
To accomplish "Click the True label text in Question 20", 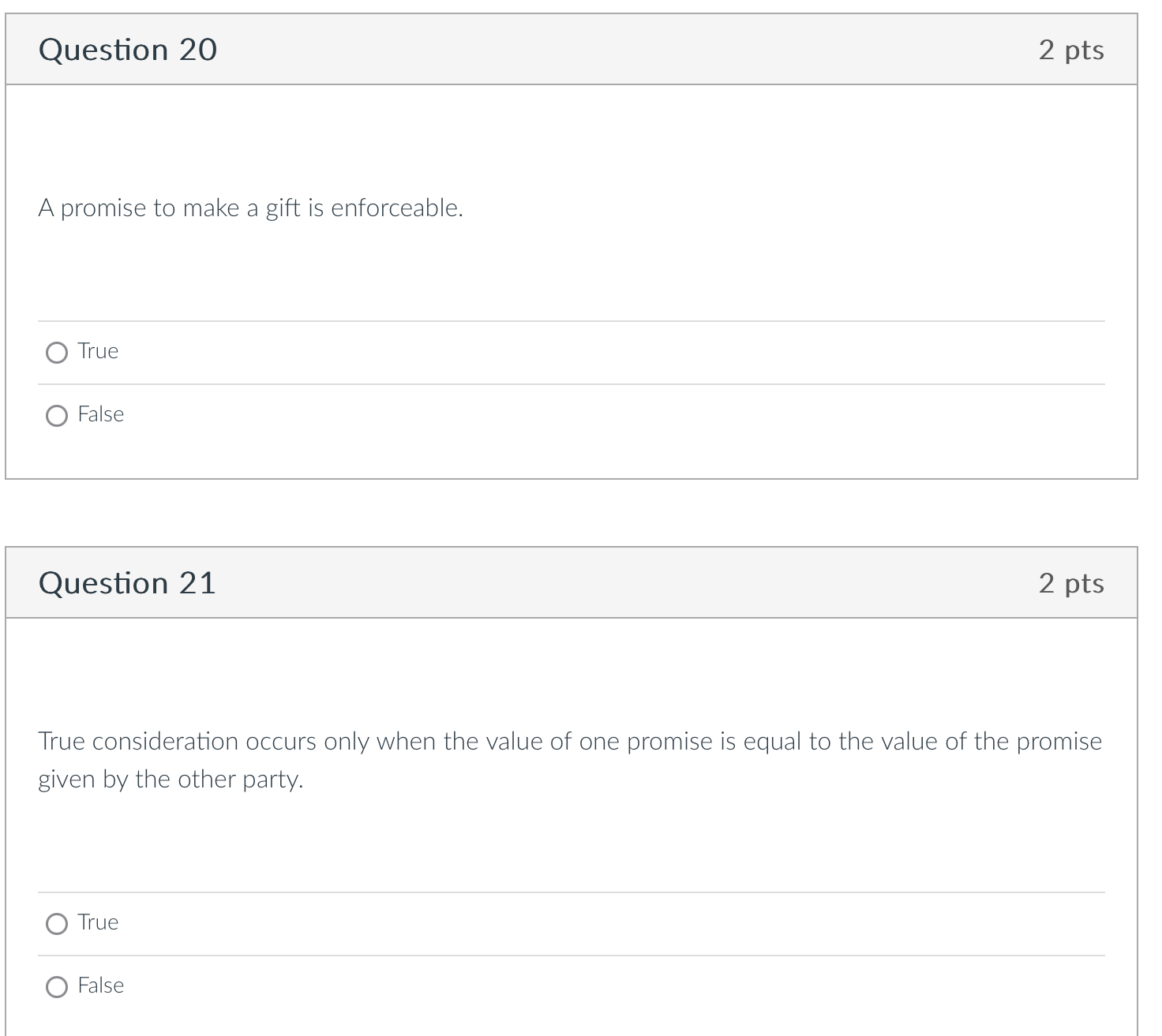I will 98,352.
